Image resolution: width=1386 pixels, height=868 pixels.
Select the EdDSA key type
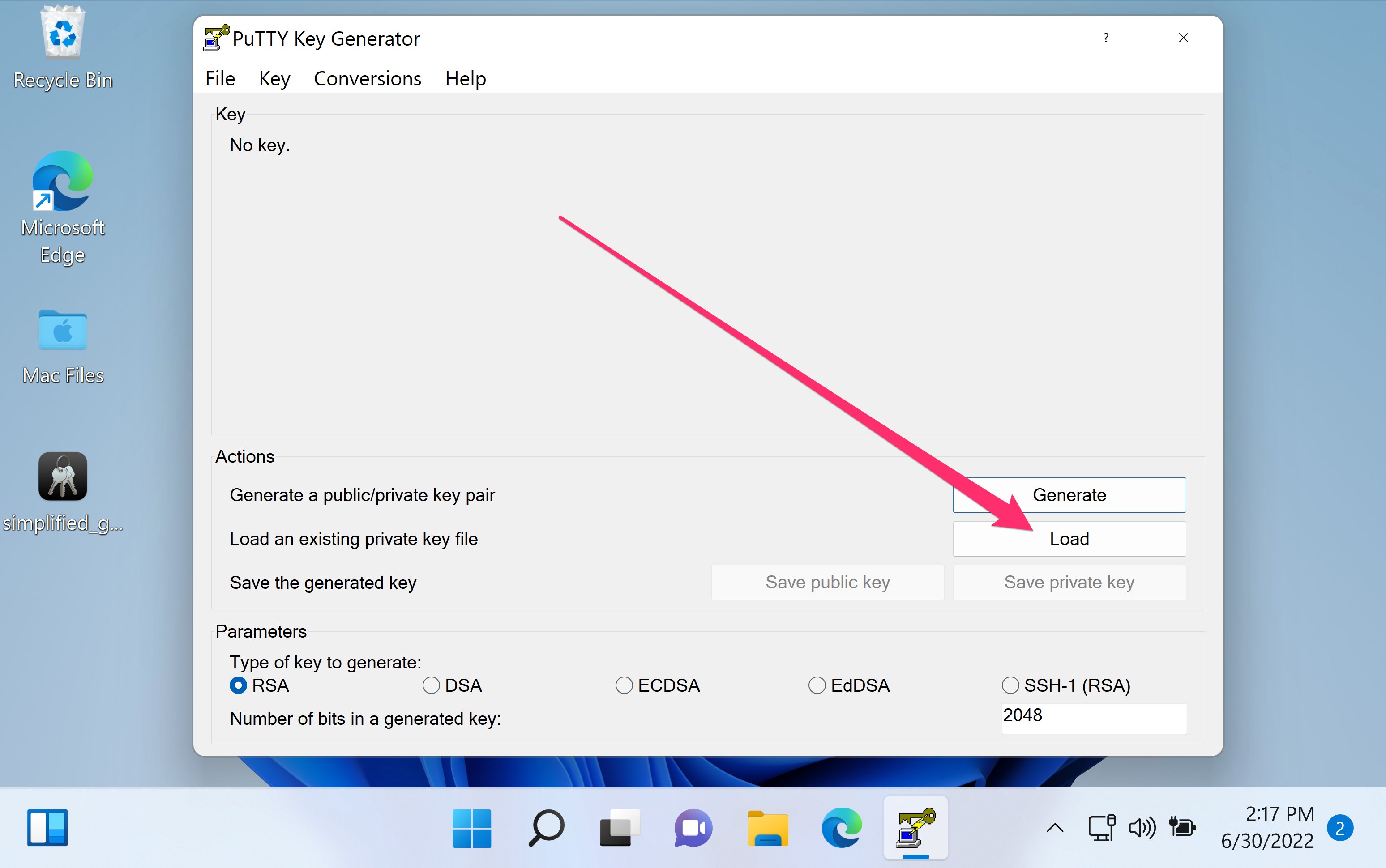850,685
